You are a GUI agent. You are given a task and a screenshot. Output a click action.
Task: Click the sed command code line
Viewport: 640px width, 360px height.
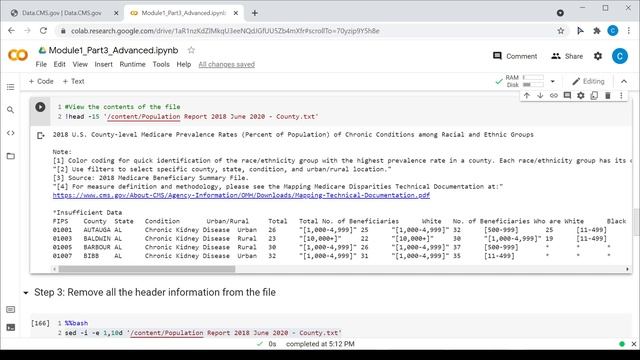[x=203, y=333]
